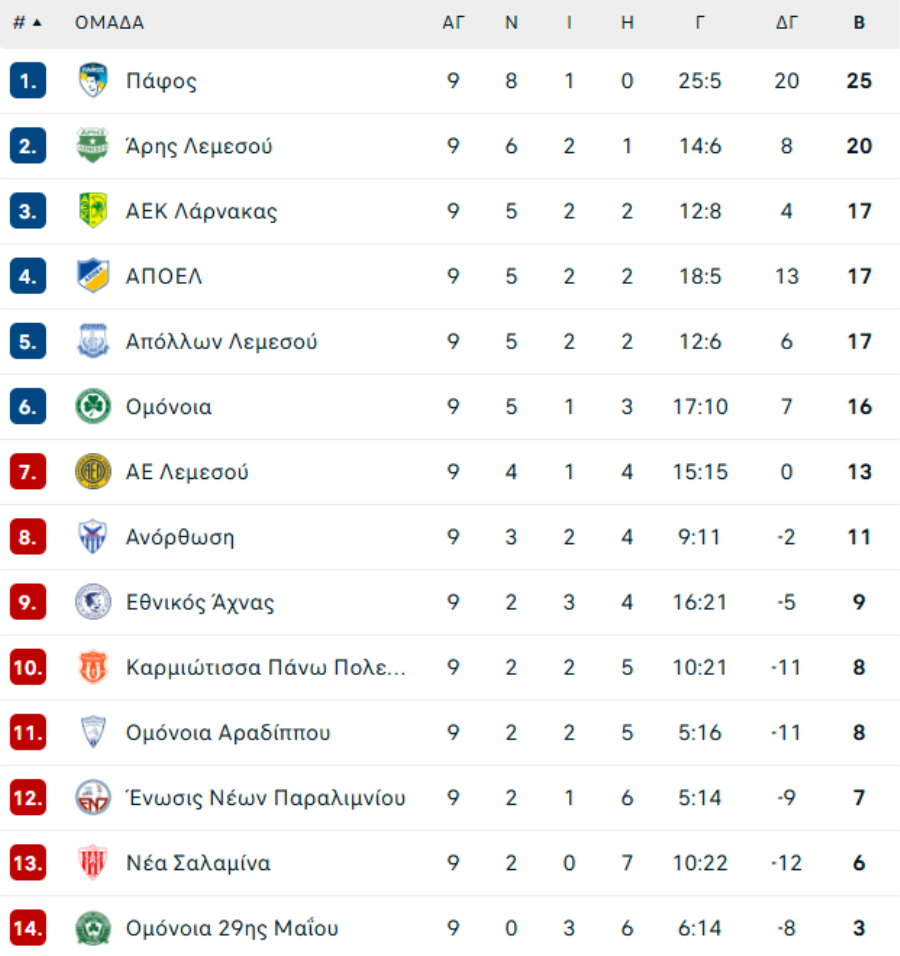The width and height of the screenshot is (900, 956).
Task: Click the Εθνικός Άχνας round crest
Action: 93,602
